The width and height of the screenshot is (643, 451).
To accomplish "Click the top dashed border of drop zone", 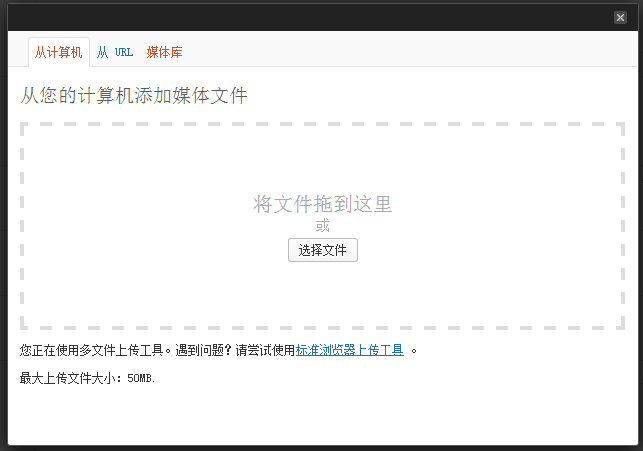I will (322, 125).
